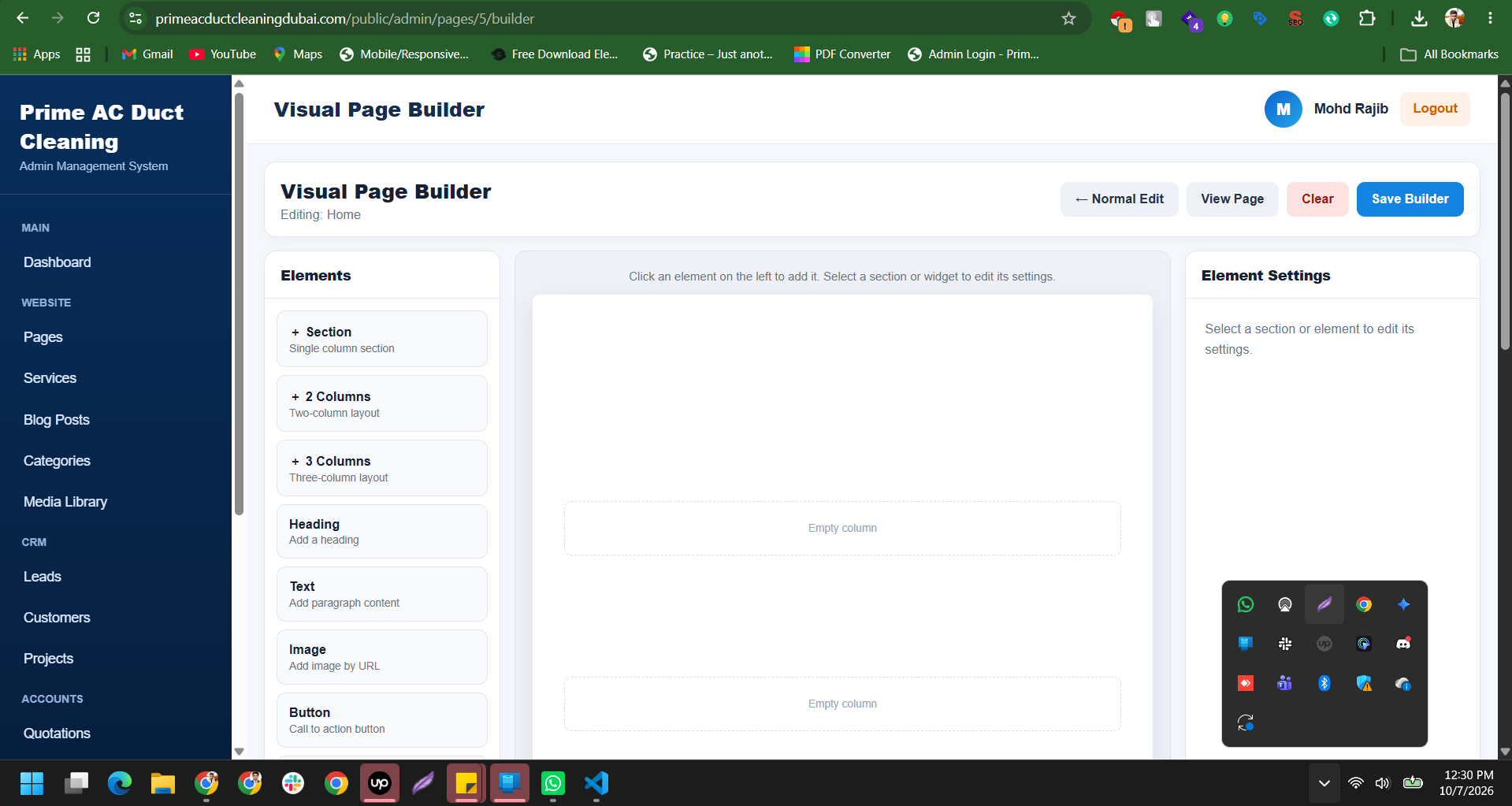Open the All Bookmarks folder

1450,54
